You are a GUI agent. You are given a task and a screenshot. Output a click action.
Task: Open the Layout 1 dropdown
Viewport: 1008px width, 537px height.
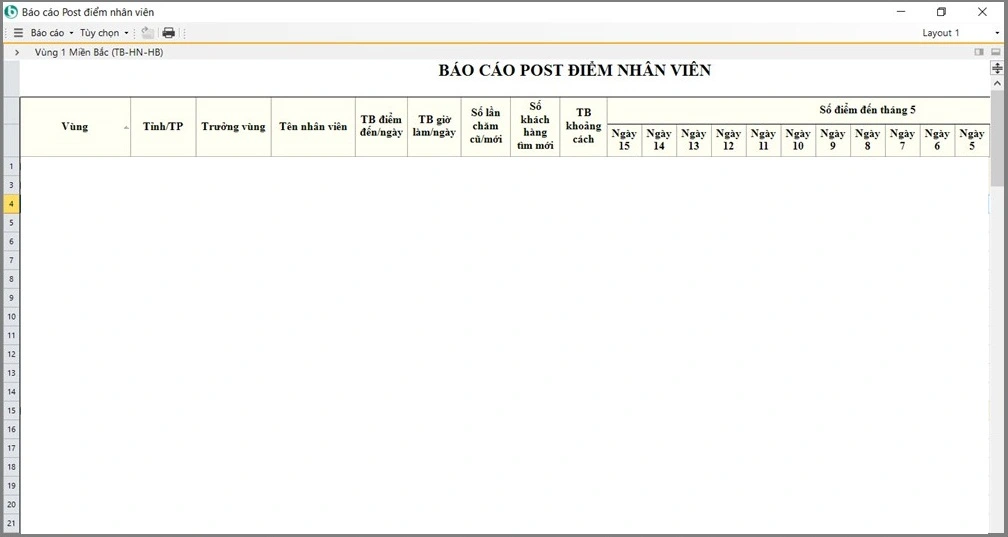click(959, 33)
